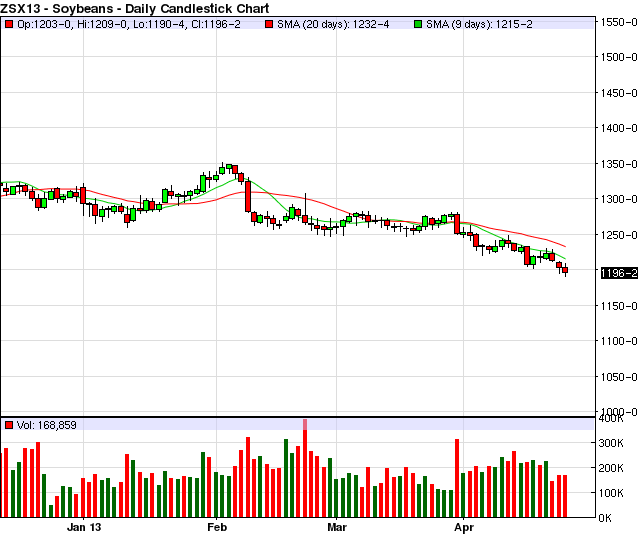Click the 1450-0 price axis label
Image resolution: width=640 pixels, height=536 pixels.
click(619, 93)
